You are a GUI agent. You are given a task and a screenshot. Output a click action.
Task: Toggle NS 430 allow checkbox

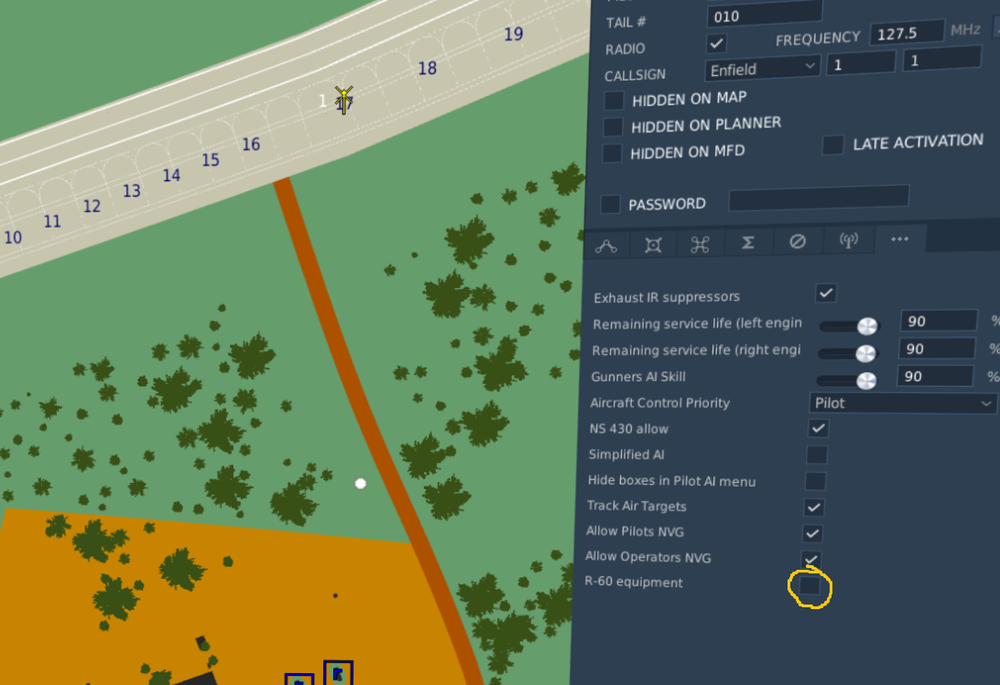[818, 428]
